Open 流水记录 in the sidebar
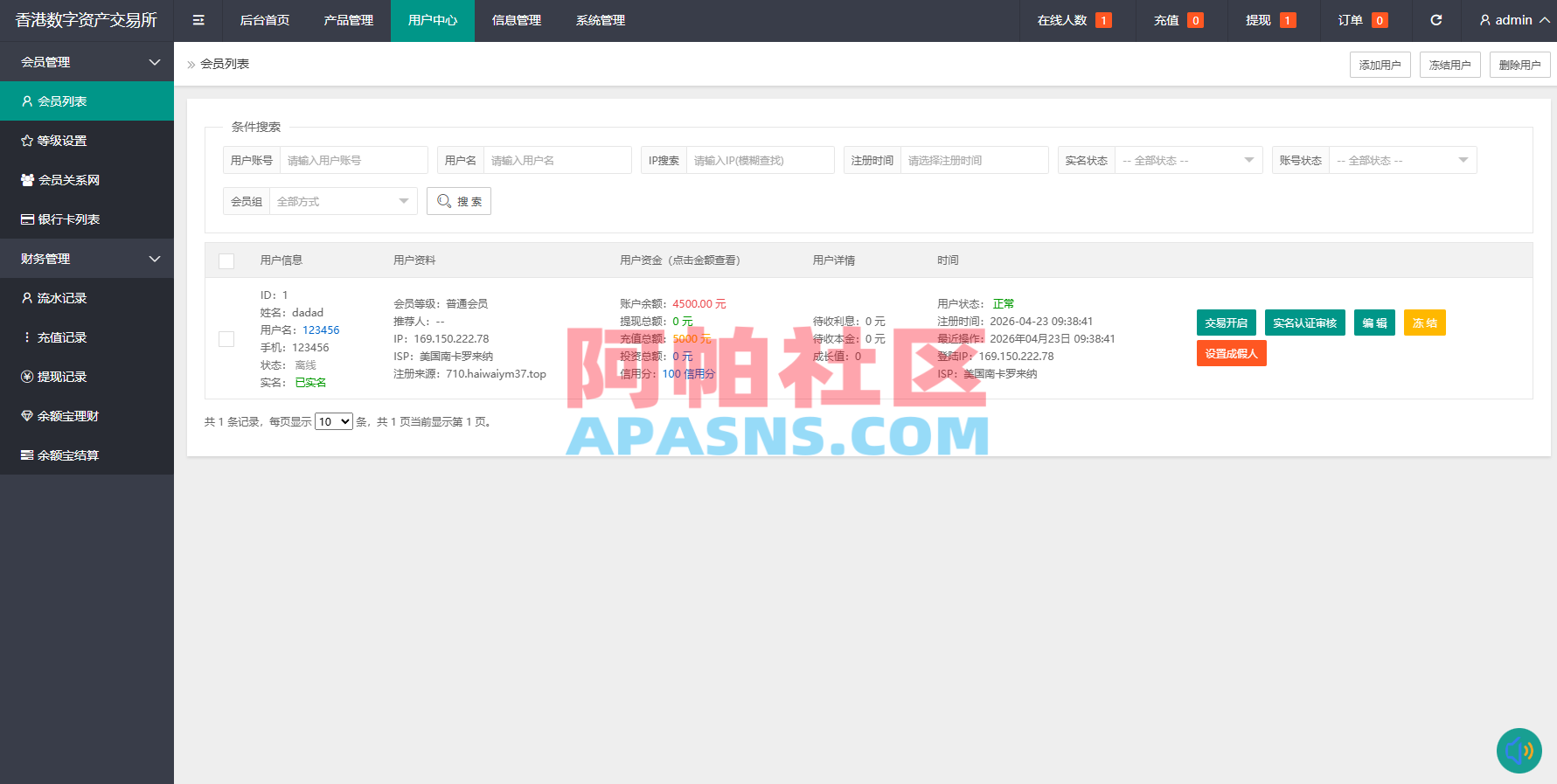 (87, 298)
